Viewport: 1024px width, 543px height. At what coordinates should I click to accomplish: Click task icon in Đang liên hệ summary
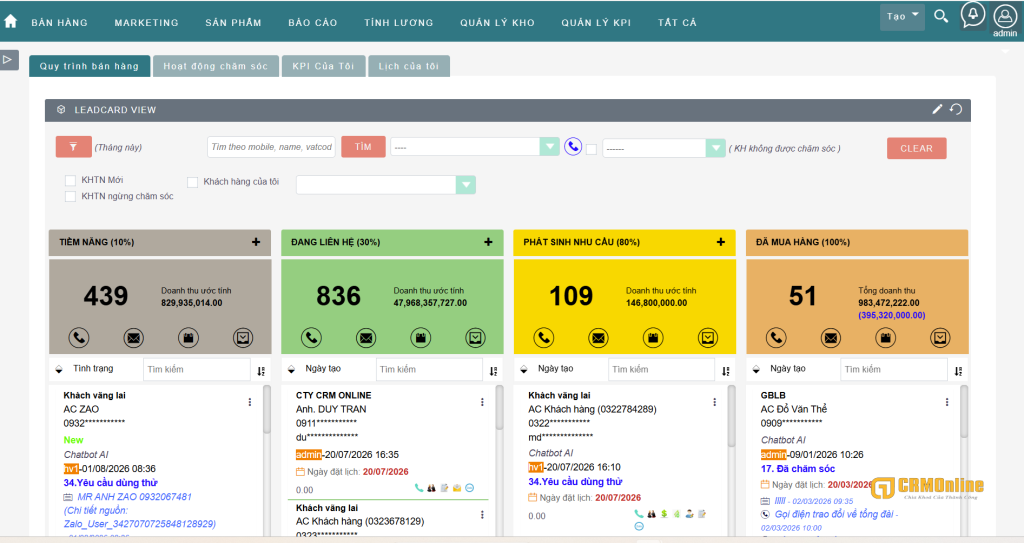coord(475,338)
